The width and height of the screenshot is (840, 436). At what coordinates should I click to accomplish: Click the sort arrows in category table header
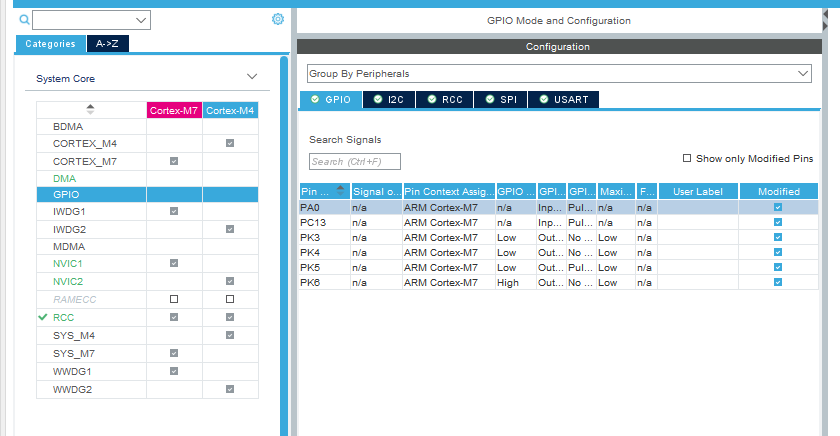tap(90, 109)
